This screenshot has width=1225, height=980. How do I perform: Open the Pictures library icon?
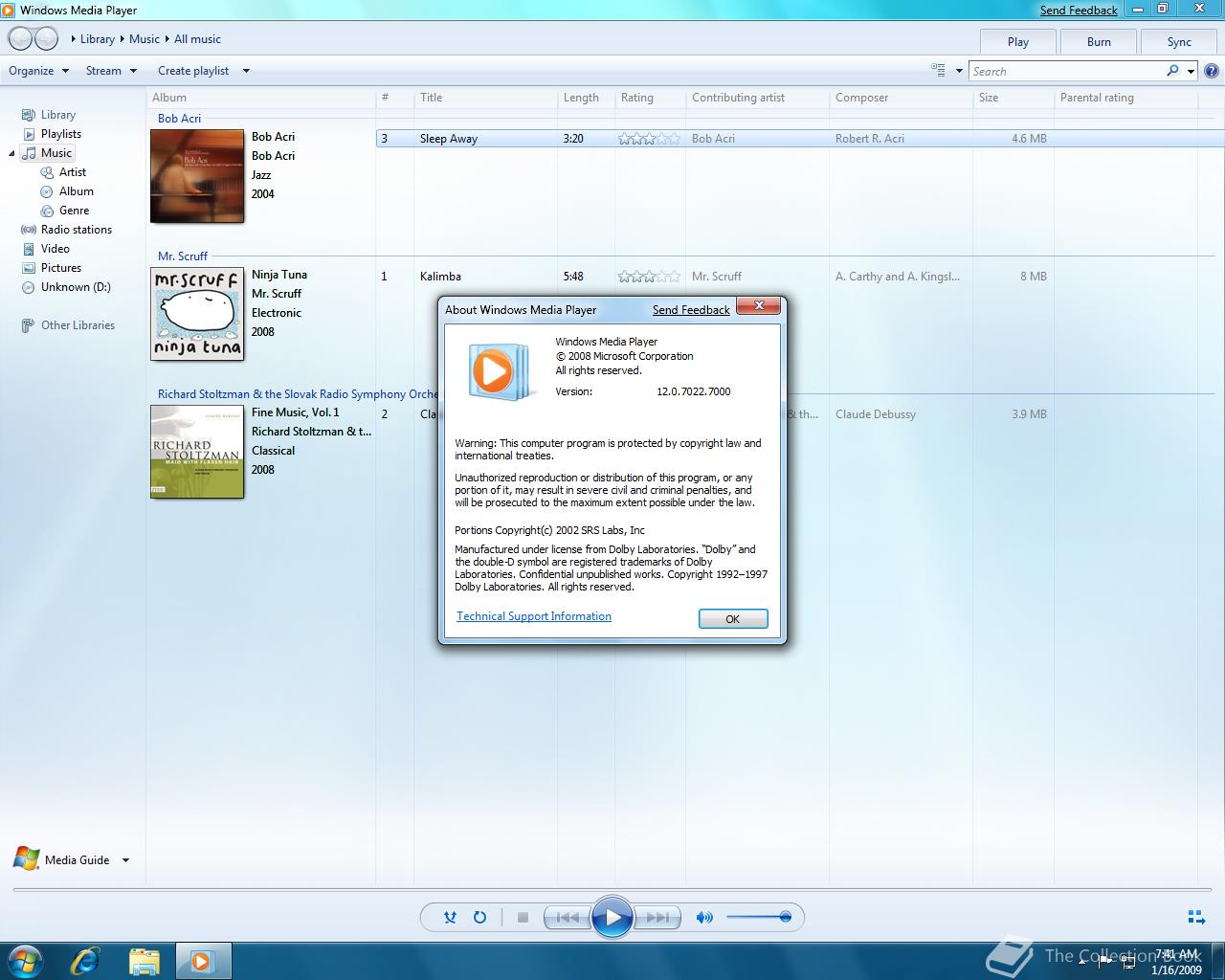[x=29, y=268]
